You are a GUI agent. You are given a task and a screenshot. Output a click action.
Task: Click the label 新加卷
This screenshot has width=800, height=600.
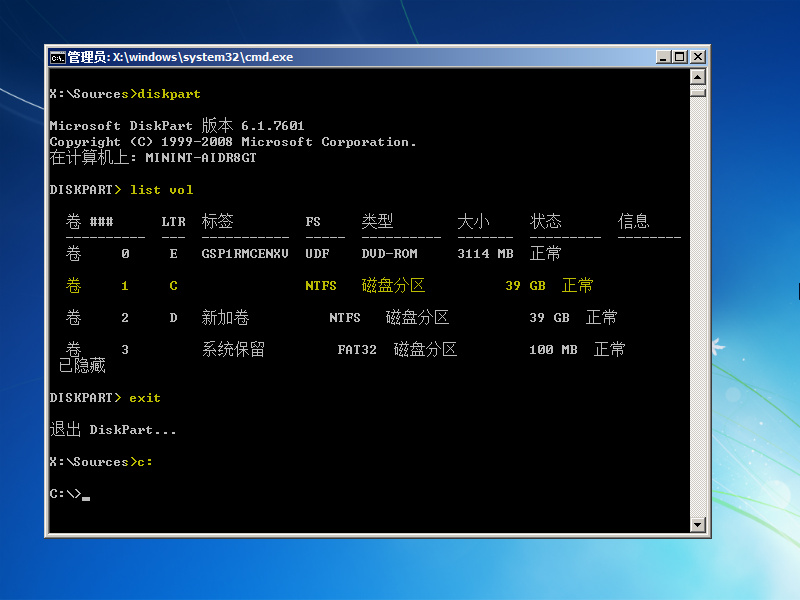225,317
